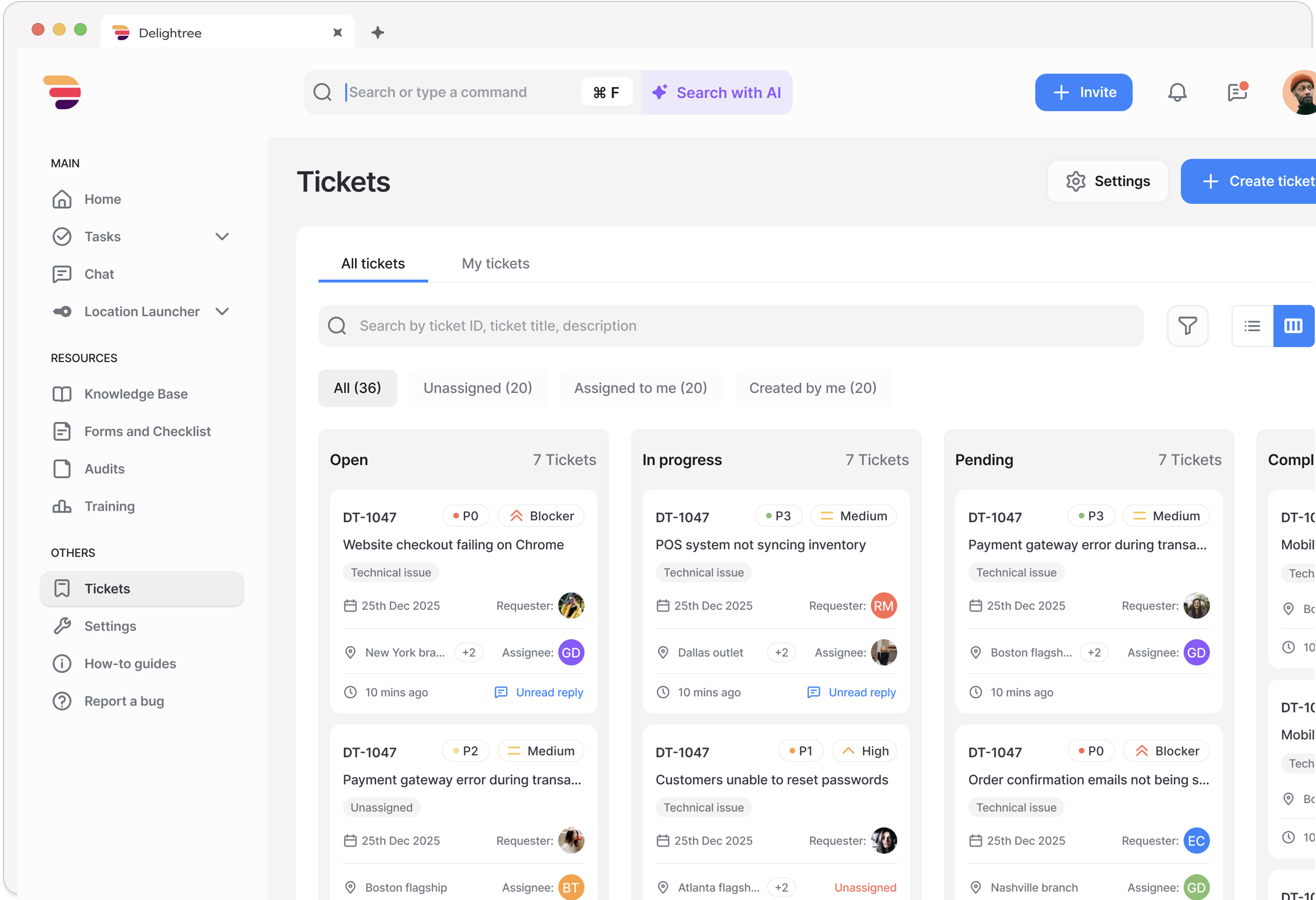The height and width of the screenshot is (900, 1316).
Task: Open the chat messages icon in top bar
Action: click(x=1237, y=92)
